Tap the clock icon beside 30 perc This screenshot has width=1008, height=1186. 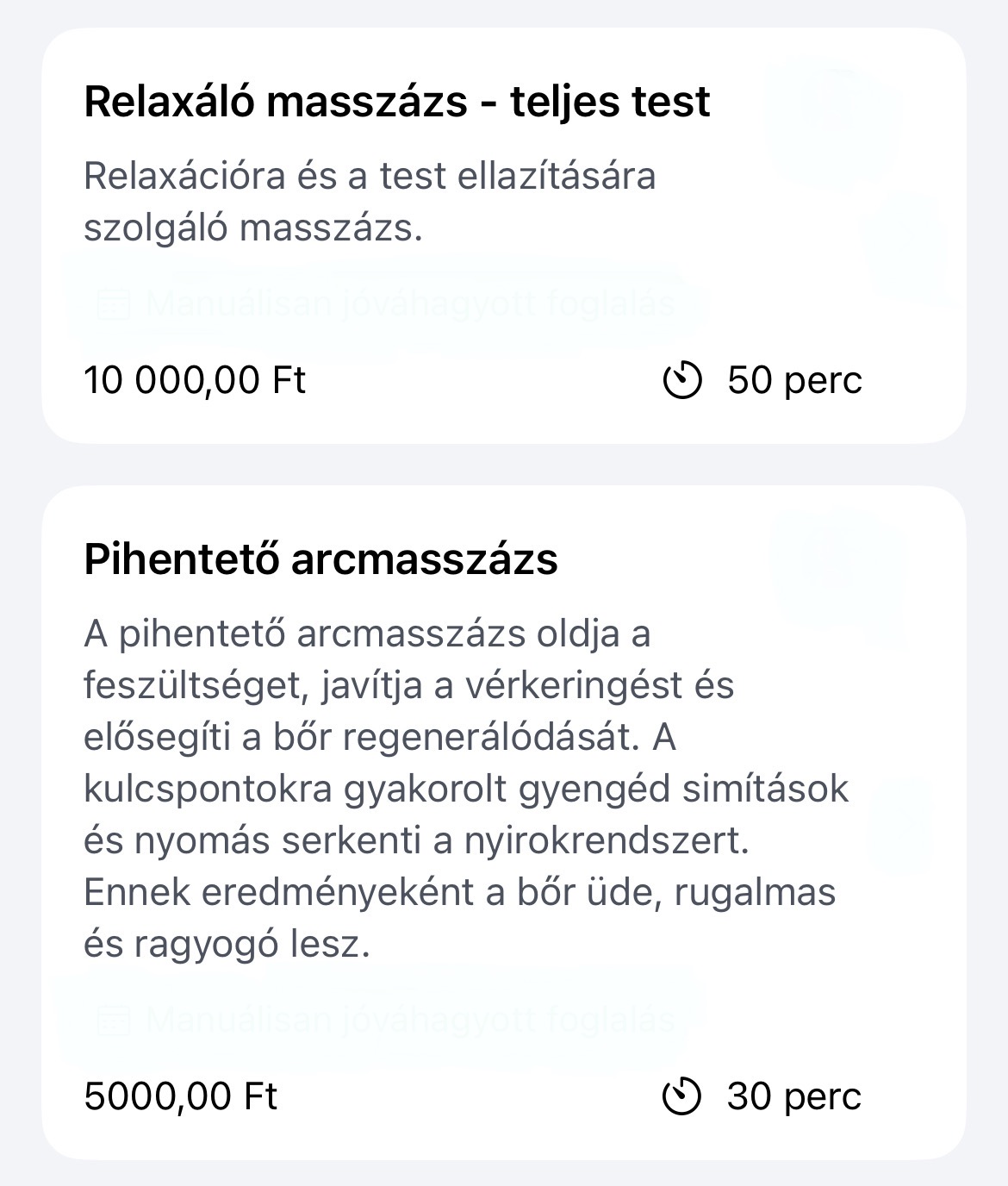click(681, 1095)
